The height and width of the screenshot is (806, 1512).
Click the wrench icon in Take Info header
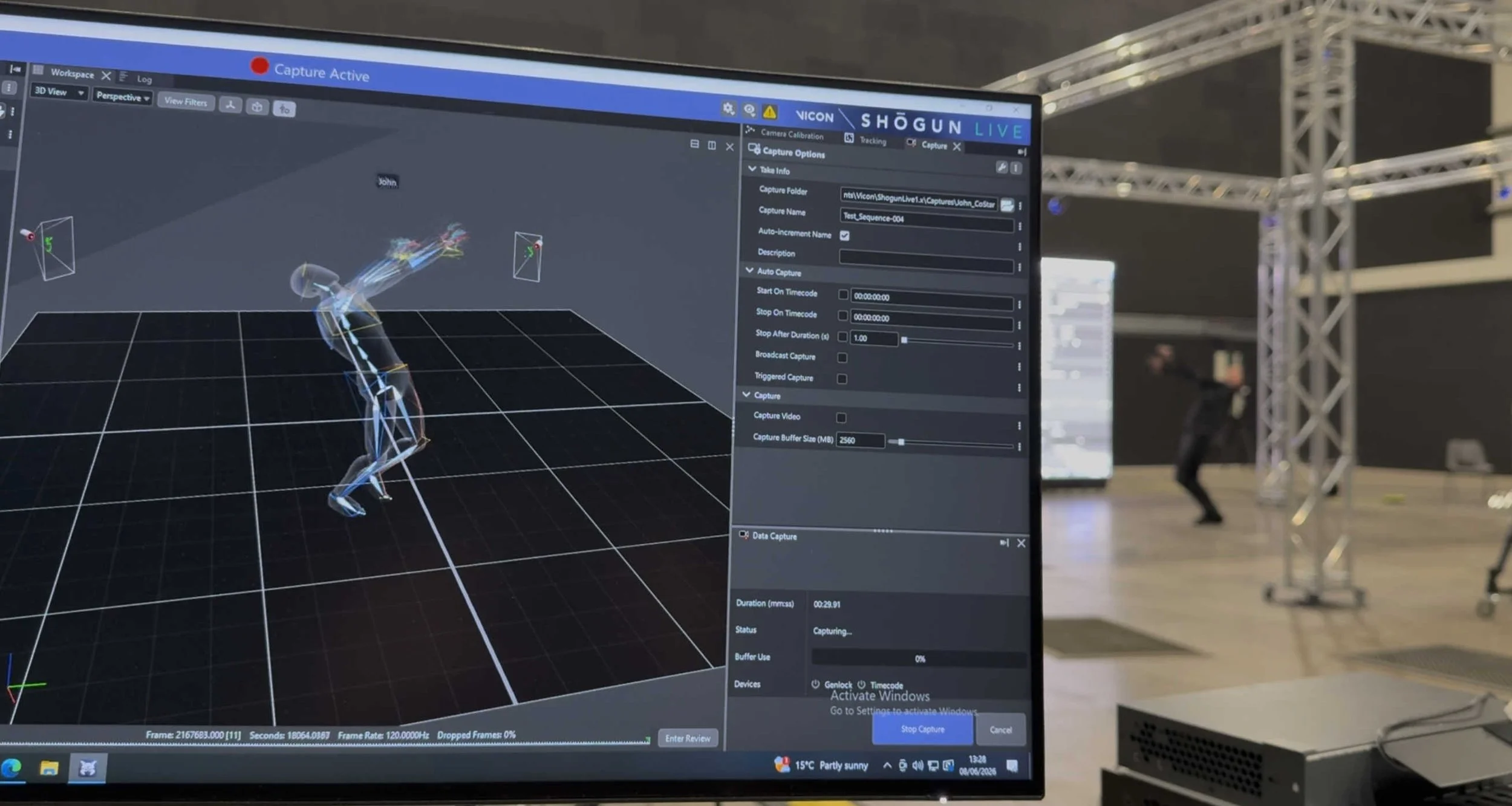click(1002, 167)
